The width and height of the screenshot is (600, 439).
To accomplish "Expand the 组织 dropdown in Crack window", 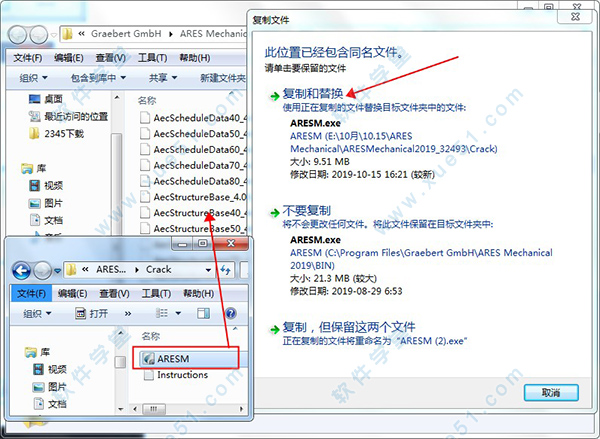I will (x=34, y=314).
